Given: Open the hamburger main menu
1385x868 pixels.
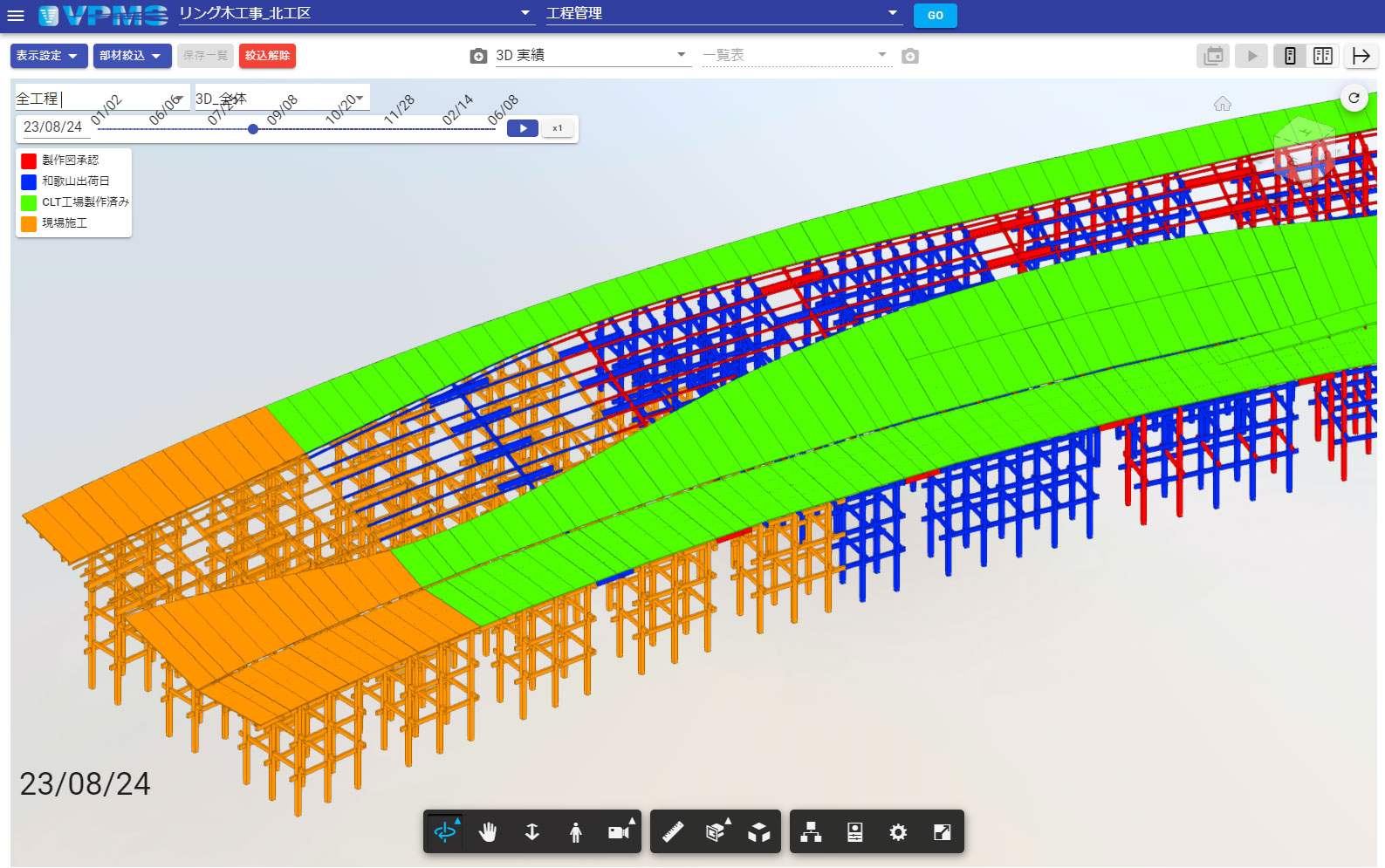Looking at the screenshot, I should click(x=16, y=16).
